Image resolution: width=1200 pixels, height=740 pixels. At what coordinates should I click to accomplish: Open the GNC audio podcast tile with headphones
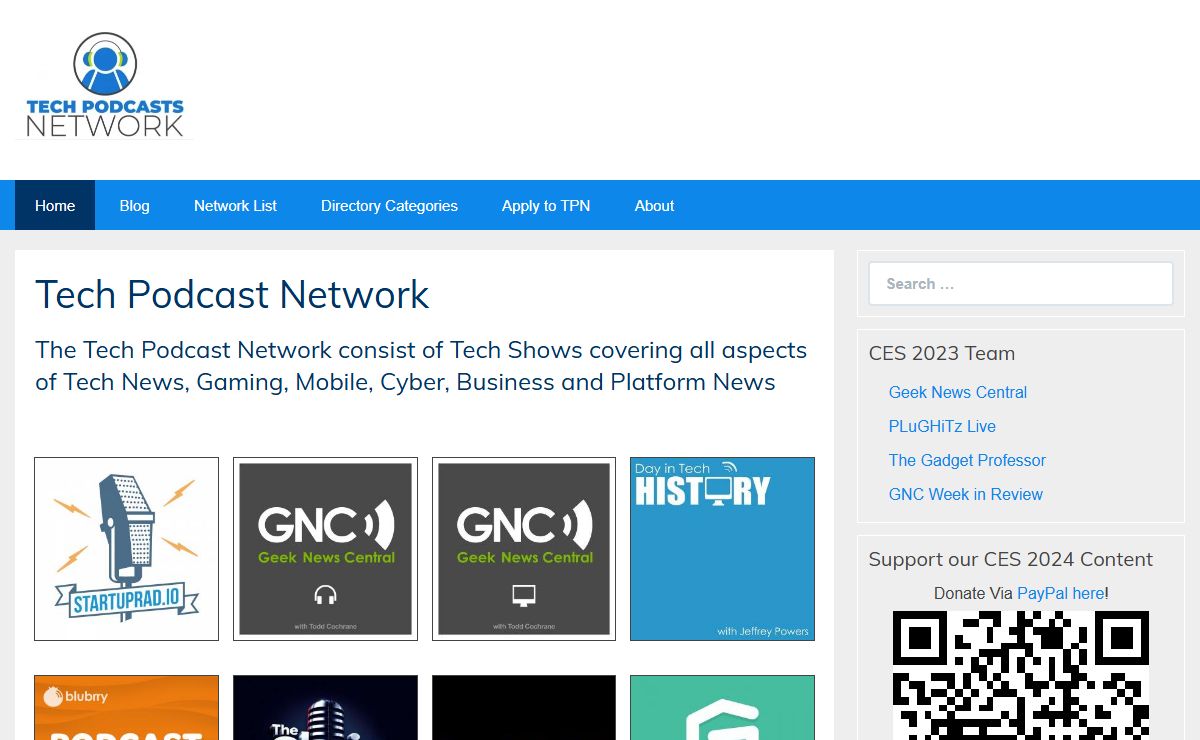pyautogui.click(x=325, y=549)
